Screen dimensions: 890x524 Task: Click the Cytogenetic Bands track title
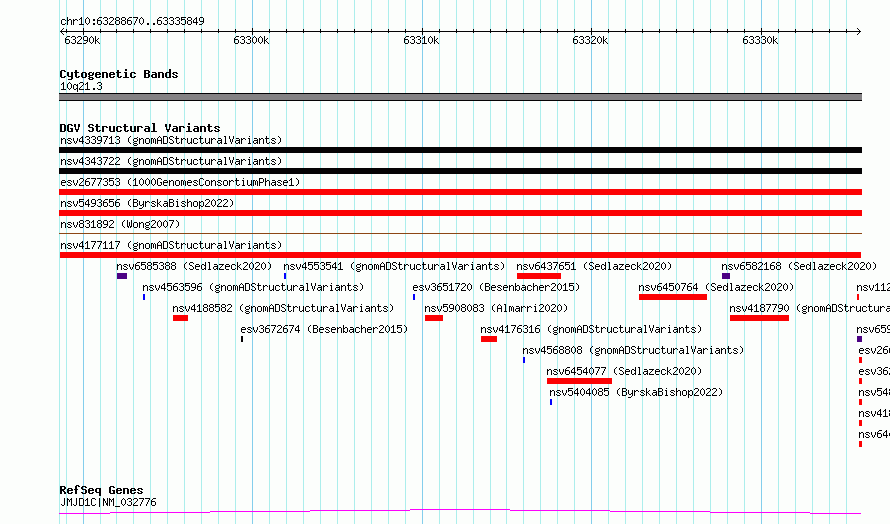(x=119, y=74)
